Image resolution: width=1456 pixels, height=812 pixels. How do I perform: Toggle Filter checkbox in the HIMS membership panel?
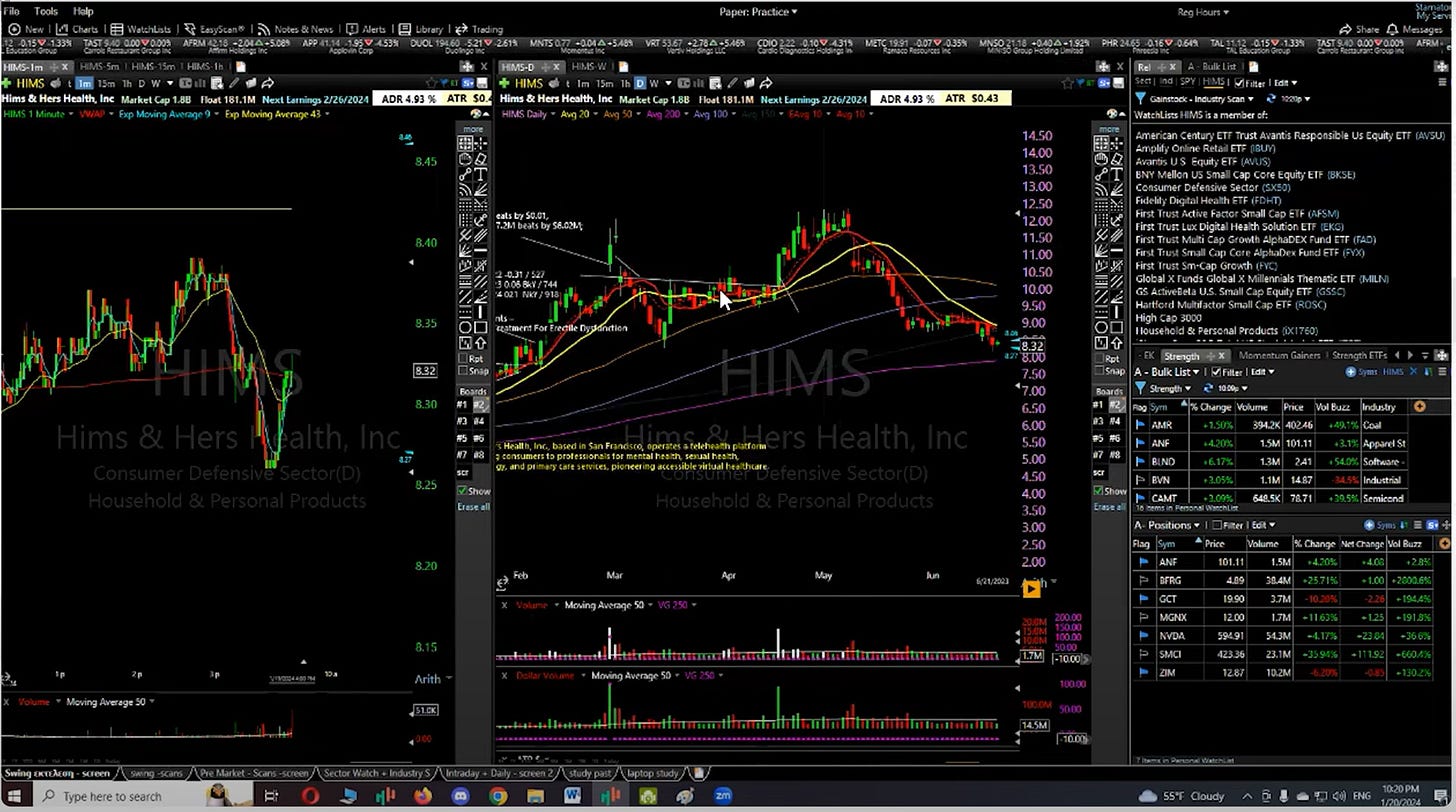click(1239, 83)
